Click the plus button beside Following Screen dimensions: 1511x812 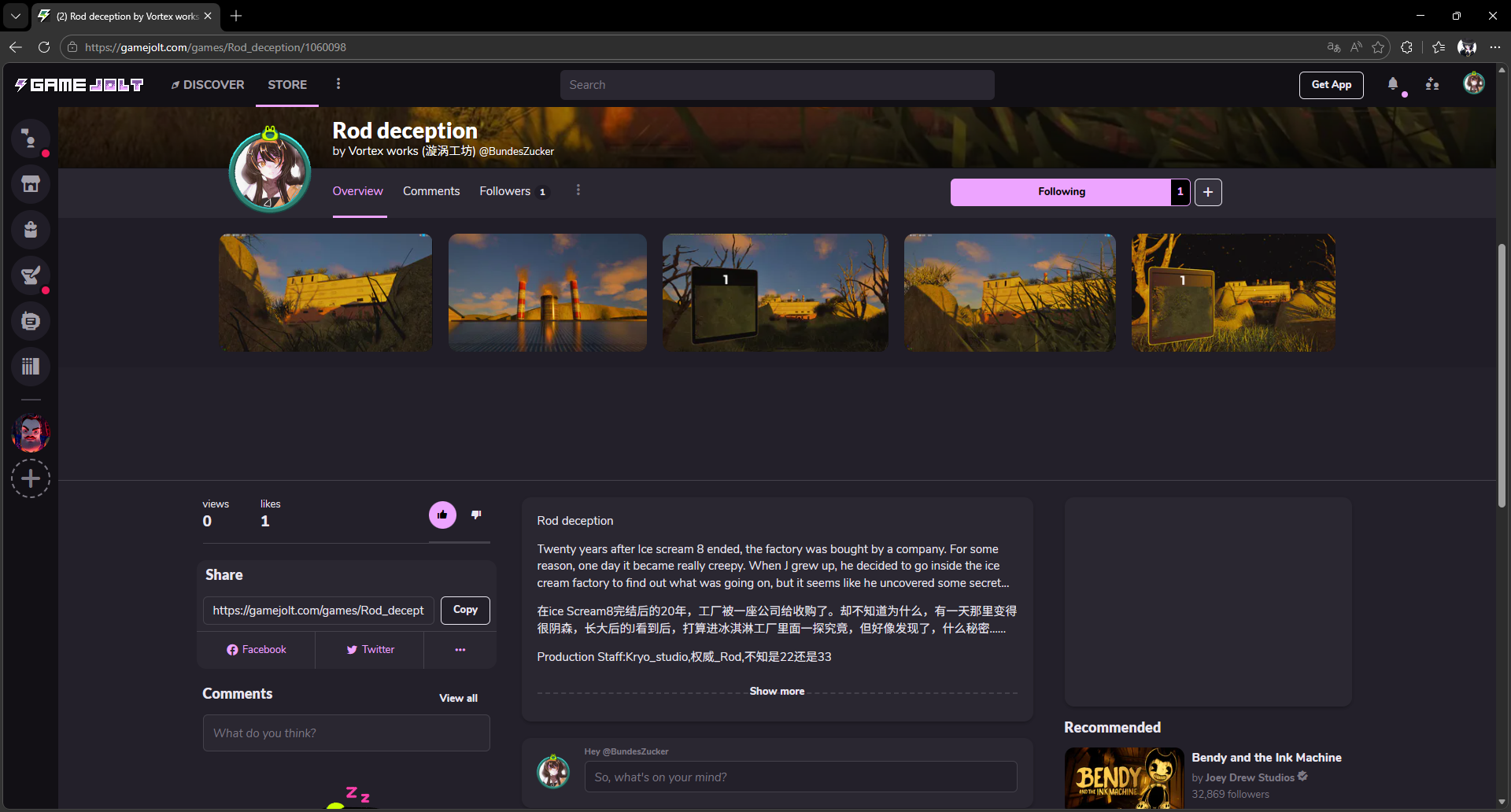[x=1208, y=192]
